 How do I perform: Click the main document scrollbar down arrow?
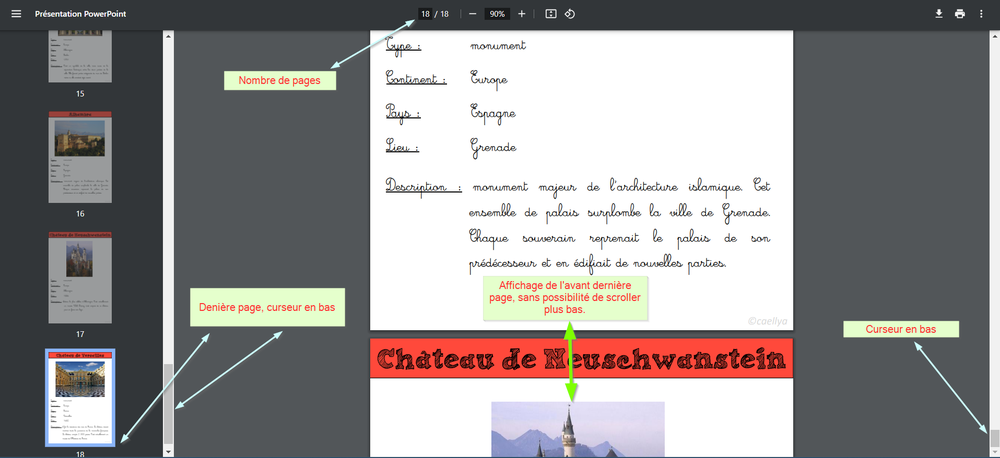994,452
